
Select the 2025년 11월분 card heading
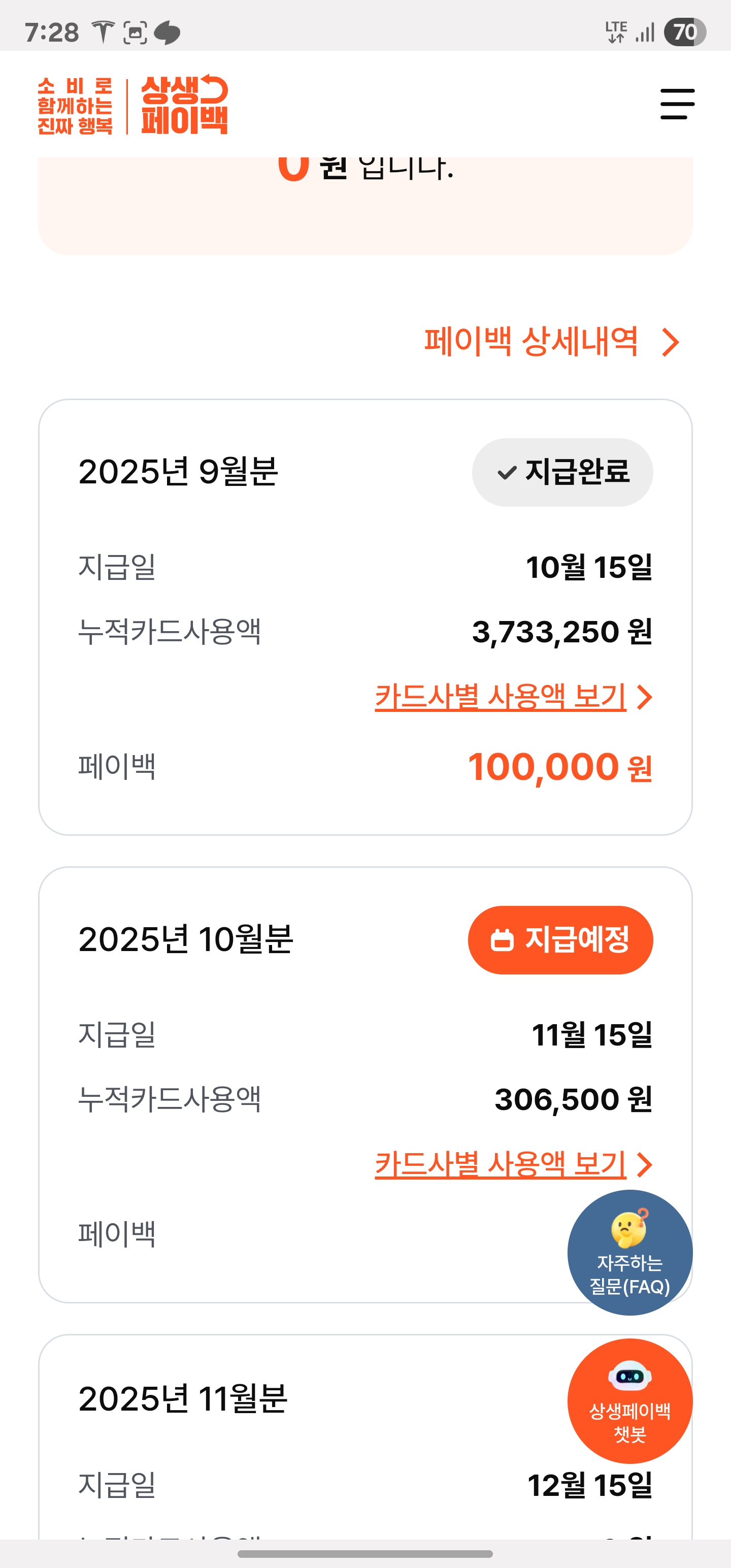coord(183,1399)
